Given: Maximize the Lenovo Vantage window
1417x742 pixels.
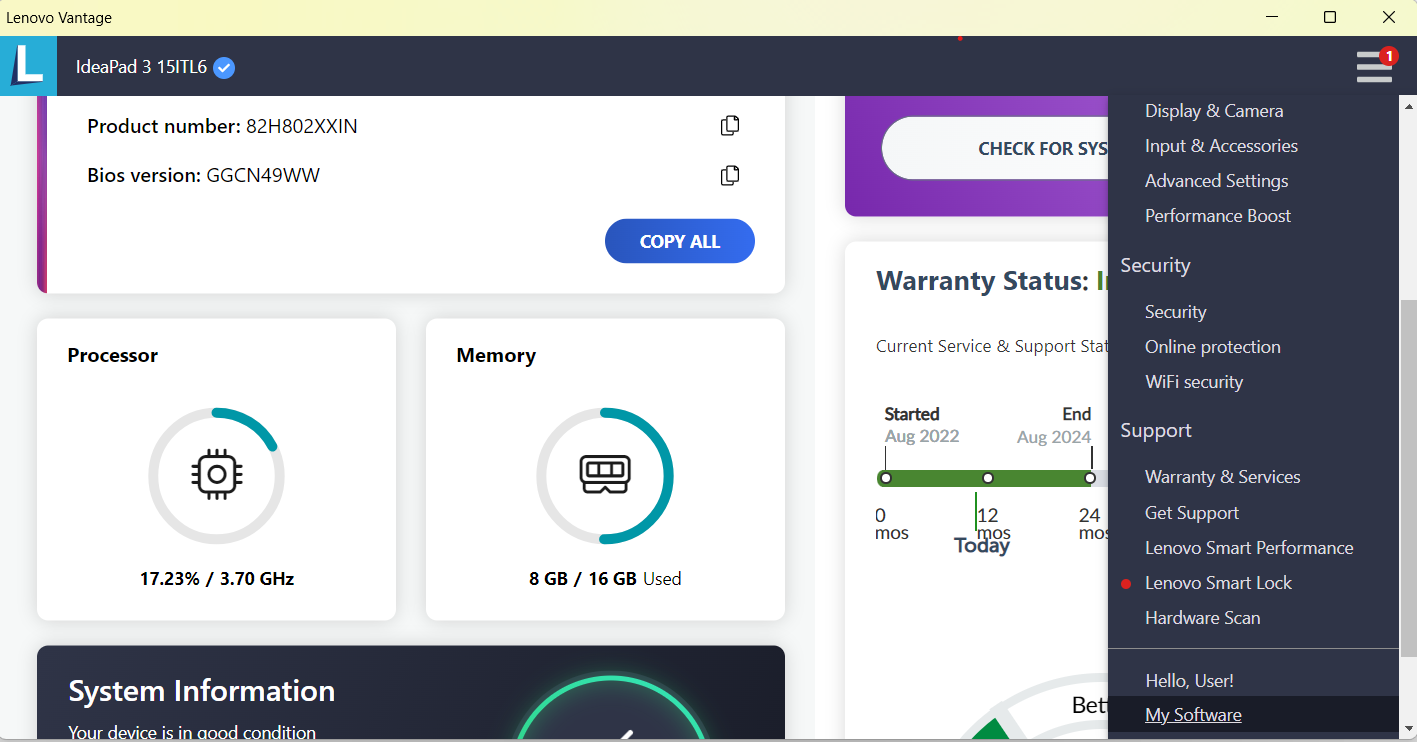Looking at the screenshot, I should coord(1330,17).
